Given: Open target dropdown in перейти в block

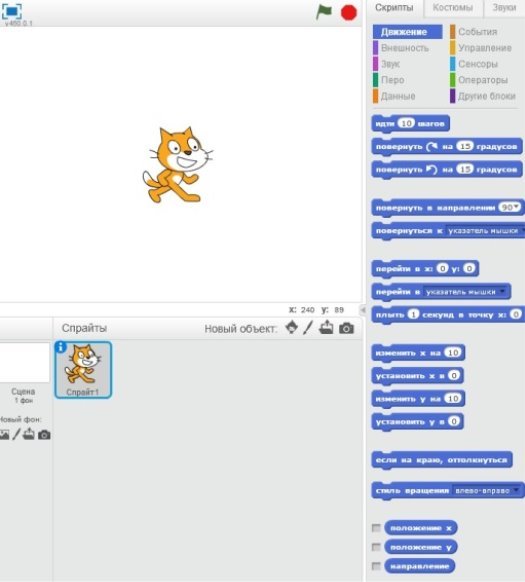Looking at the screenshot, I should coord(466,292).
